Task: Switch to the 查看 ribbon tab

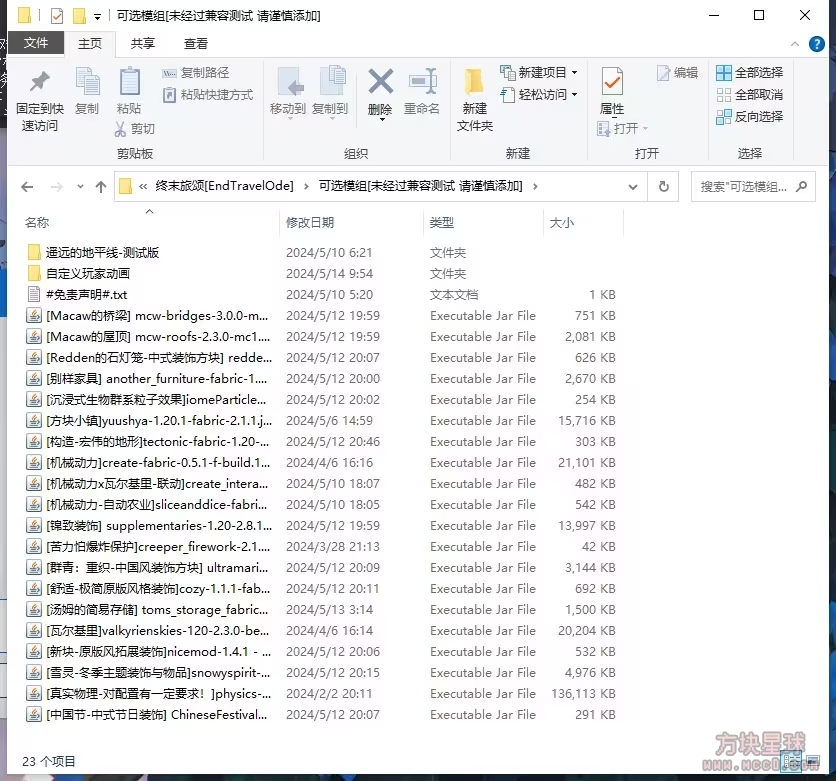Action: (x=195, y=44)
